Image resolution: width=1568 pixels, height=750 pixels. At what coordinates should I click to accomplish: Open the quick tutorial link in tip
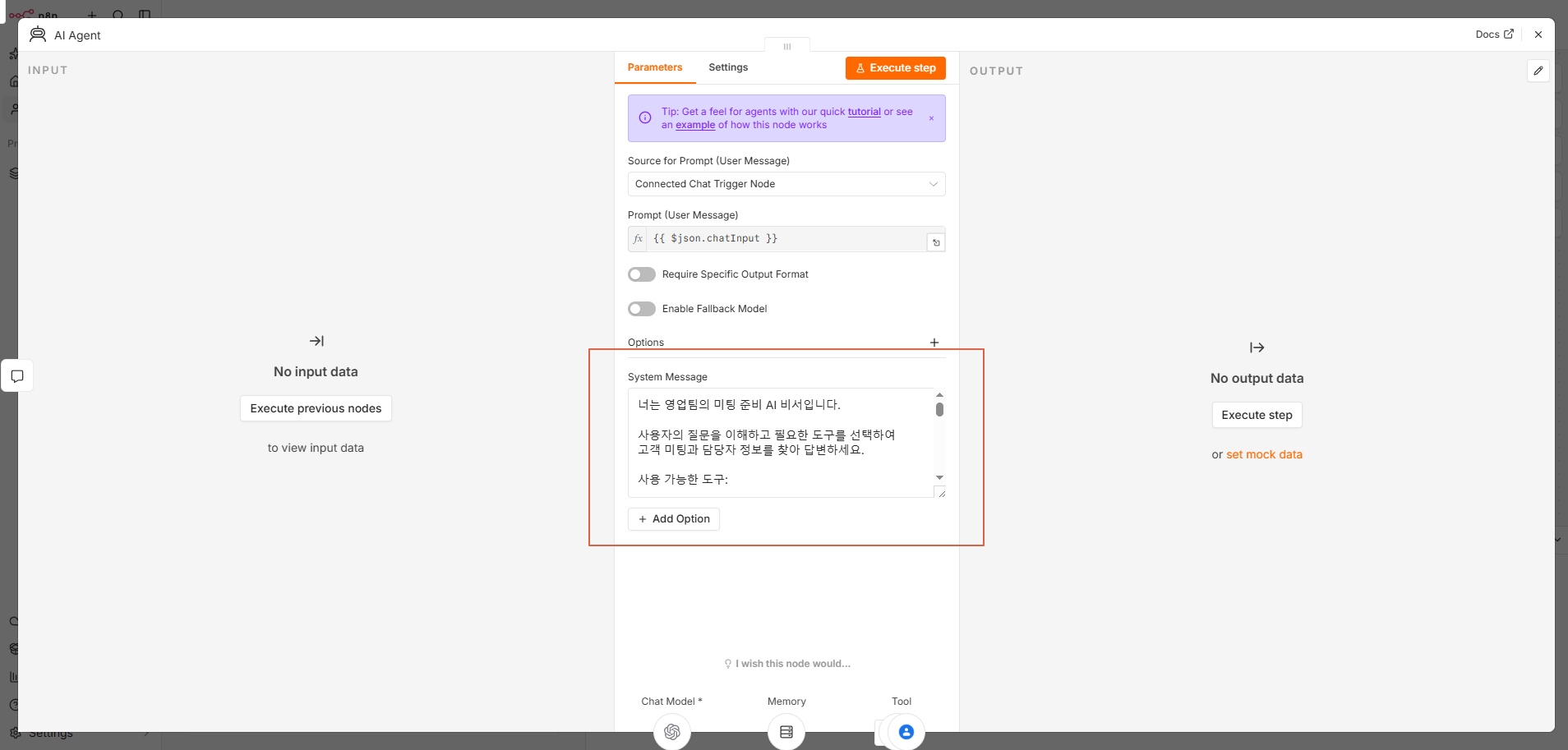pyautogui.click(x=864, y=112)
